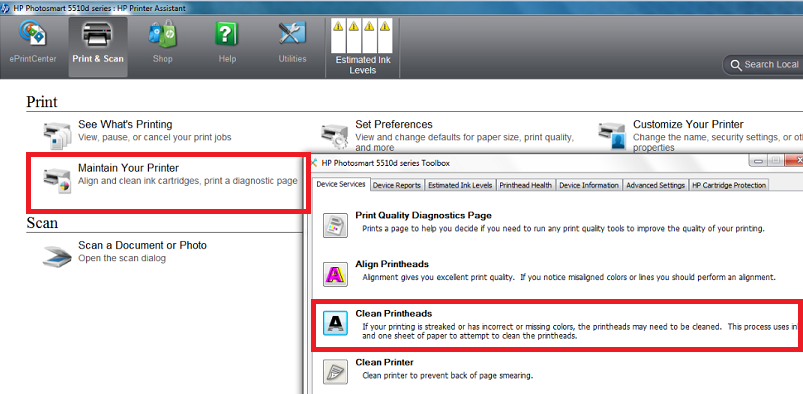The image size is (803, 394).
Task: Open the Device Reports tab
Action: tap(397, 185)
